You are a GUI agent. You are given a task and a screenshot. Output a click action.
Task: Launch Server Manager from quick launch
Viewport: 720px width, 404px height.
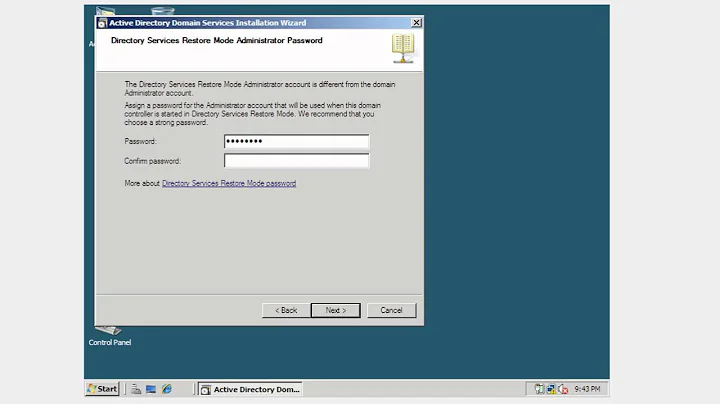[x=136, y=389]
